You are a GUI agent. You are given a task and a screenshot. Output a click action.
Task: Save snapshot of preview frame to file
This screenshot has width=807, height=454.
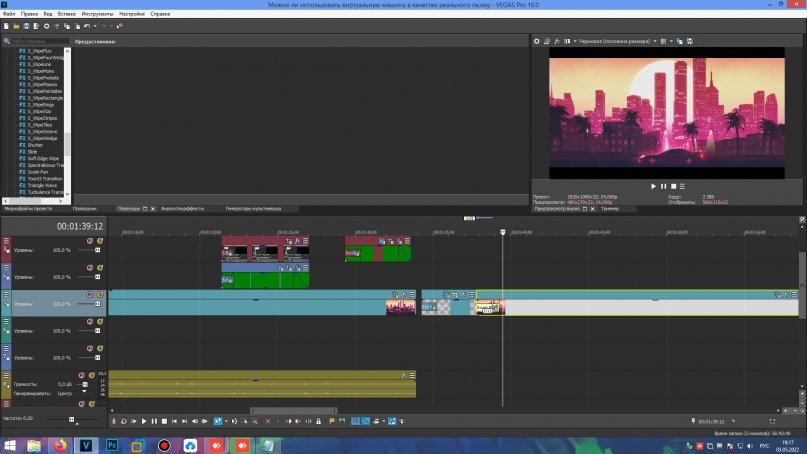(690, 41)
